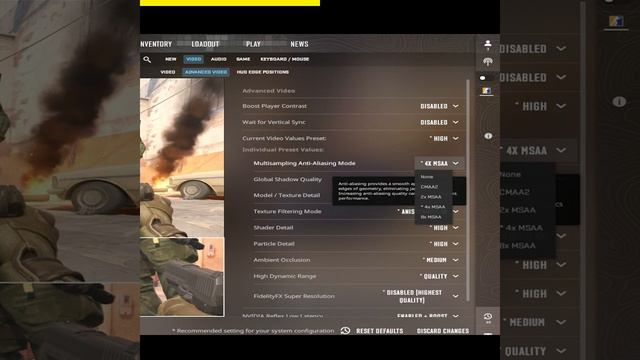Screen dimensions: 640x360
Task: Select the Advanced Video sub-tab
Action: pyautogui.click(x=206, y=72)
